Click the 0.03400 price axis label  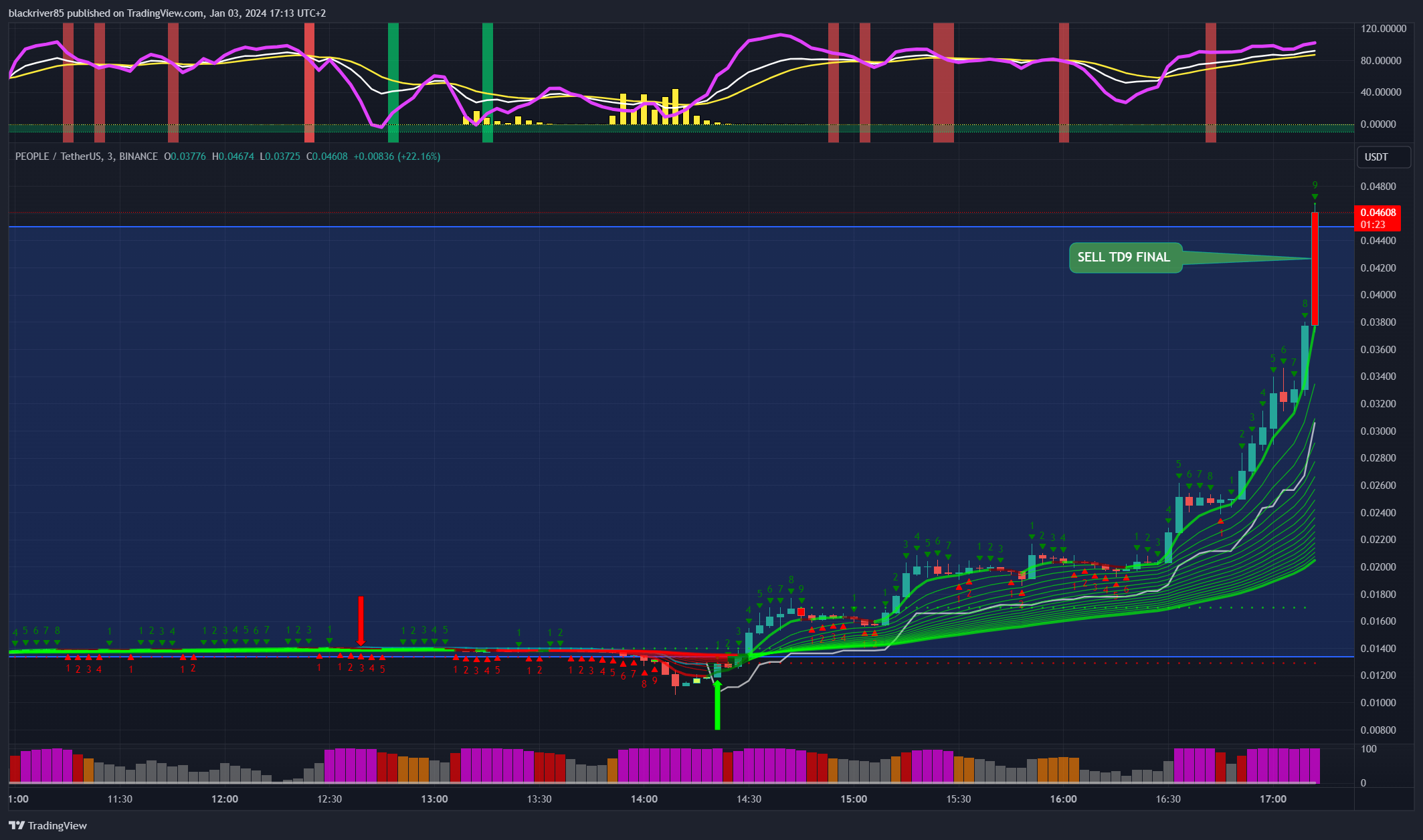click(1378, 377)
